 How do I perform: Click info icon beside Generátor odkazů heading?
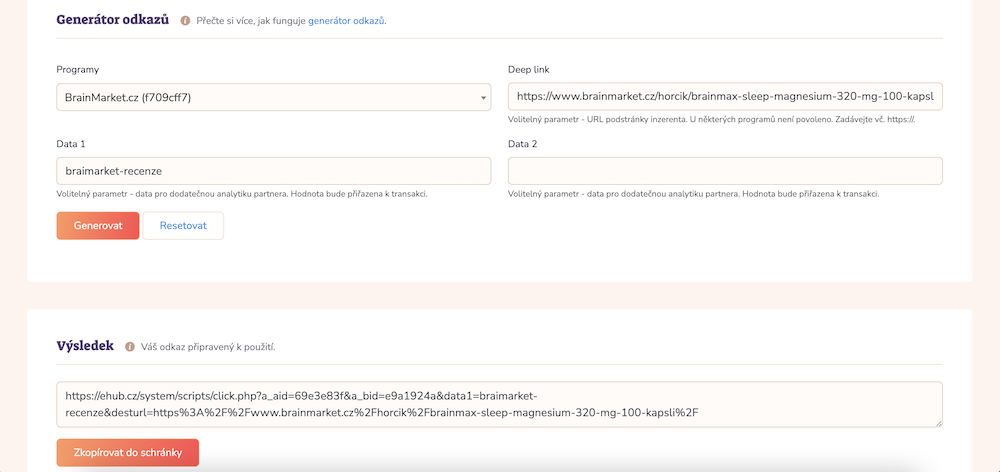tap(185, 20)
